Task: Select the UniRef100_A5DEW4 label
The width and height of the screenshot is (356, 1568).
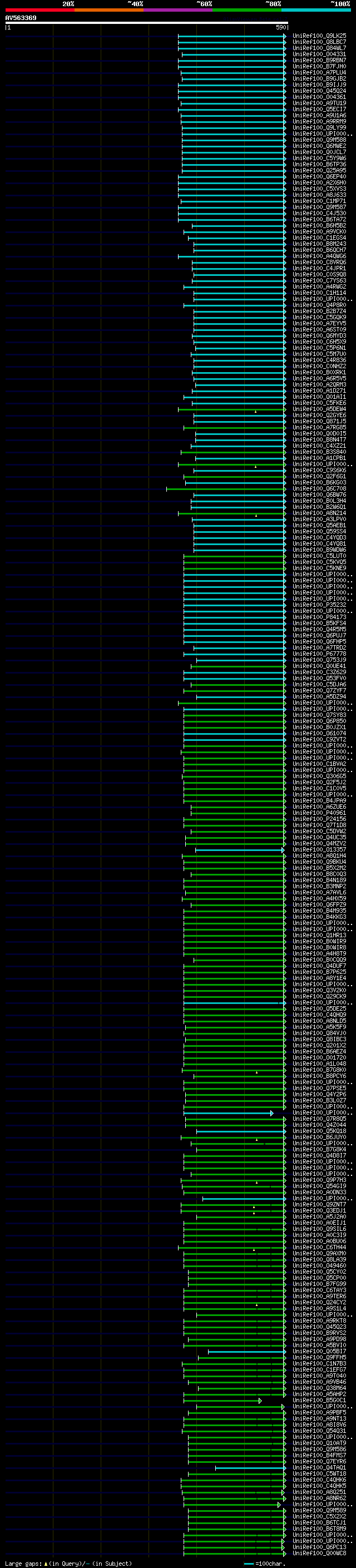Action: (x=319, y=409)
